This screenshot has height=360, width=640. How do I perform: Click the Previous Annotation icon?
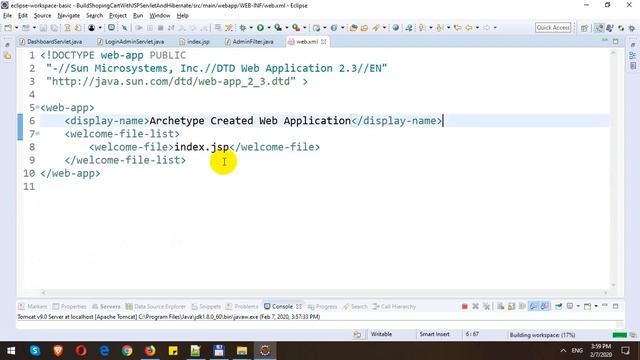pos(439,28)
